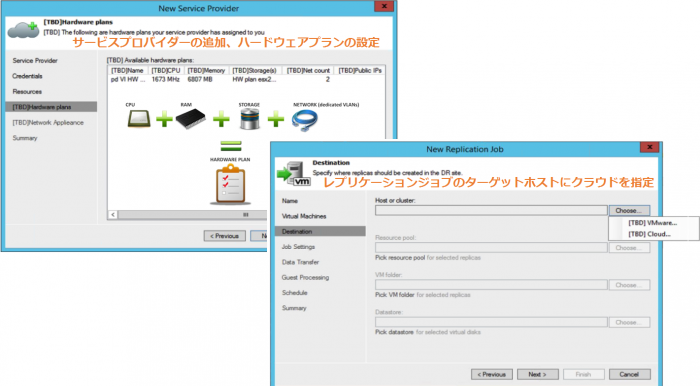The width and height of the screenshot is (700, 386).
Task: Go to the Credentials step in sidebar
Action: [27, 76]
